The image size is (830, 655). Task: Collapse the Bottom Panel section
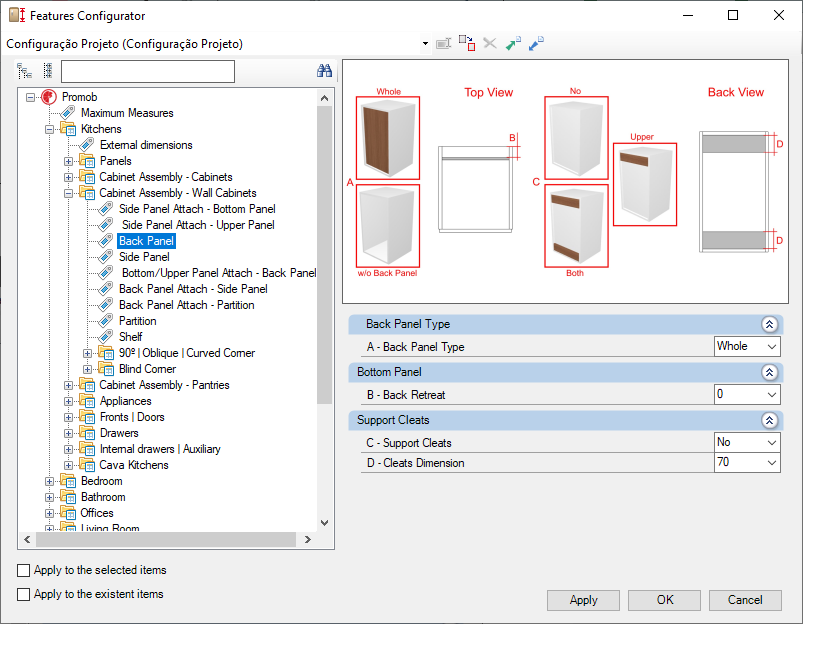(x=769, y=372)
